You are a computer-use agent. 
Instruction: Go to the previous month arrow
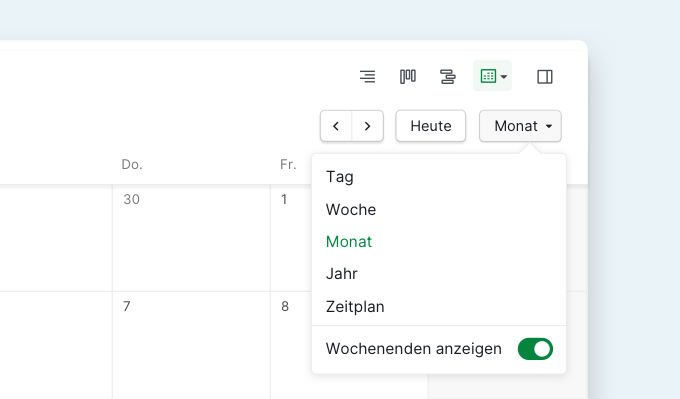[336, 126]
